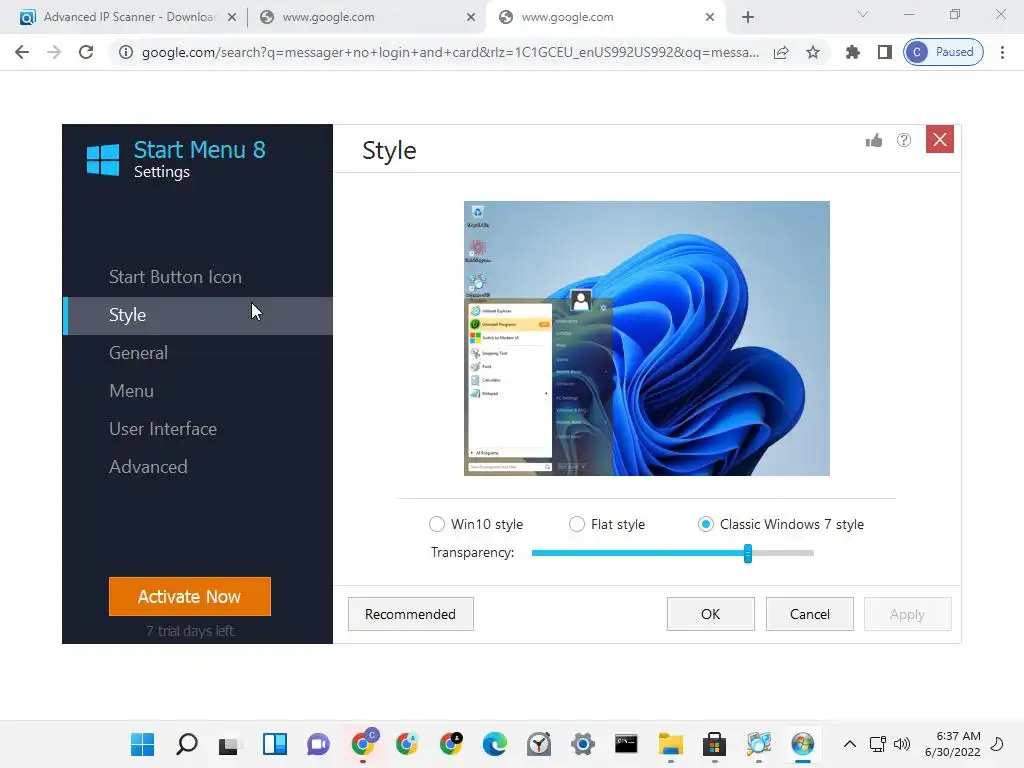Click the Activate Now button
1024x768 pixels.
pos(189,596)
